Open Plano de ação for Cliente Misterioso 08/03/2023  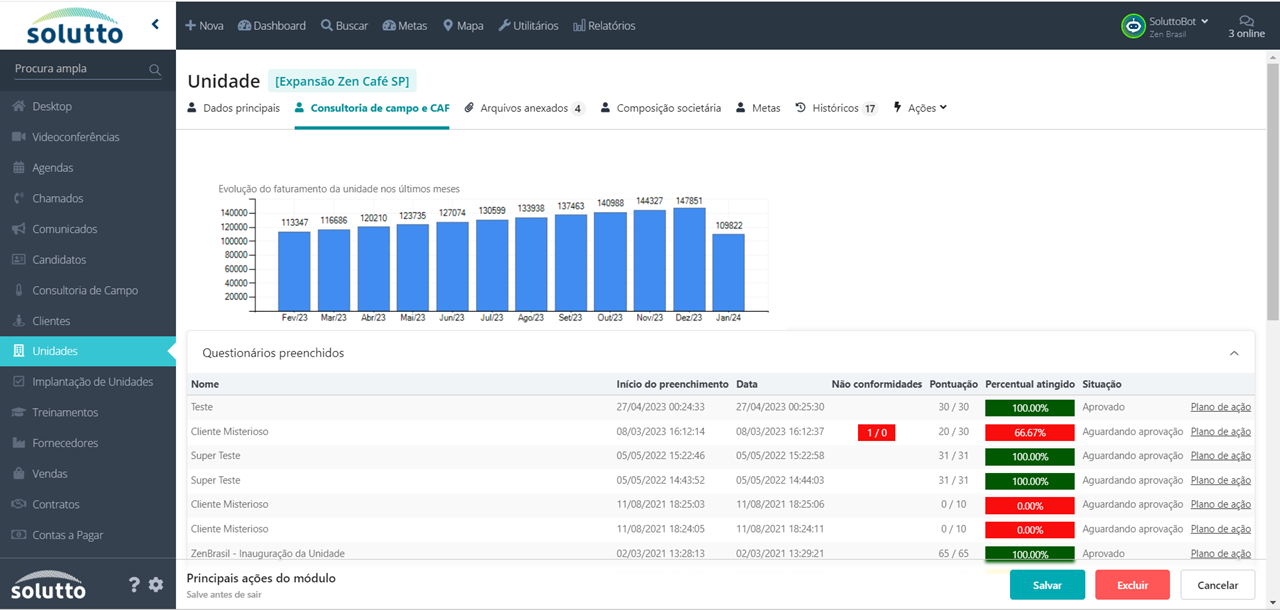coord(1221,432)
